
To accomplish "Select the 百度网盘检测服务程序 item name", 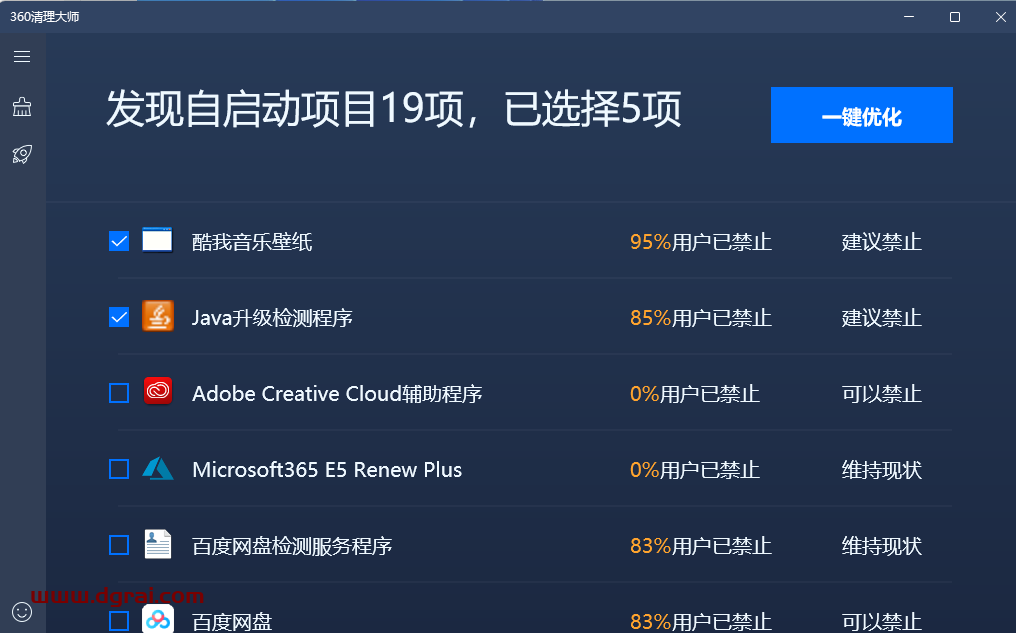I will click(292, 546).
